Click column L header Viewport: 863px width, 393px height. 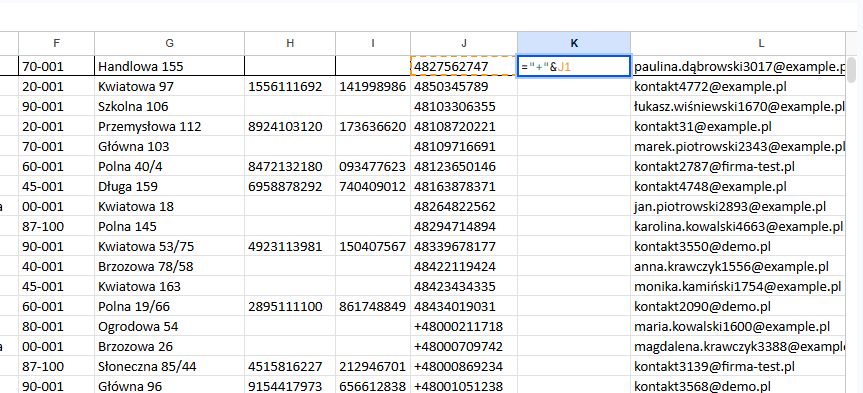pos(738,43)
